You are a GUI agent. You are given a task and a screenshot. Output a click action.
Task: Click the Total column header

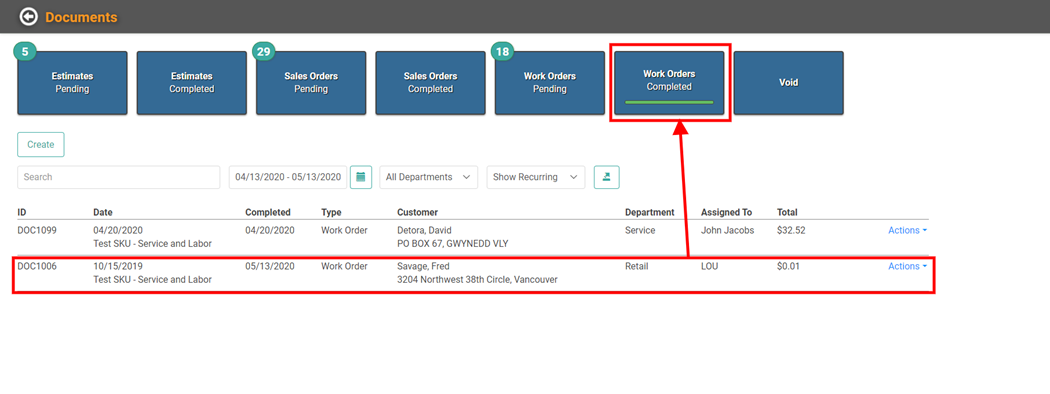(x=788, y=212)
